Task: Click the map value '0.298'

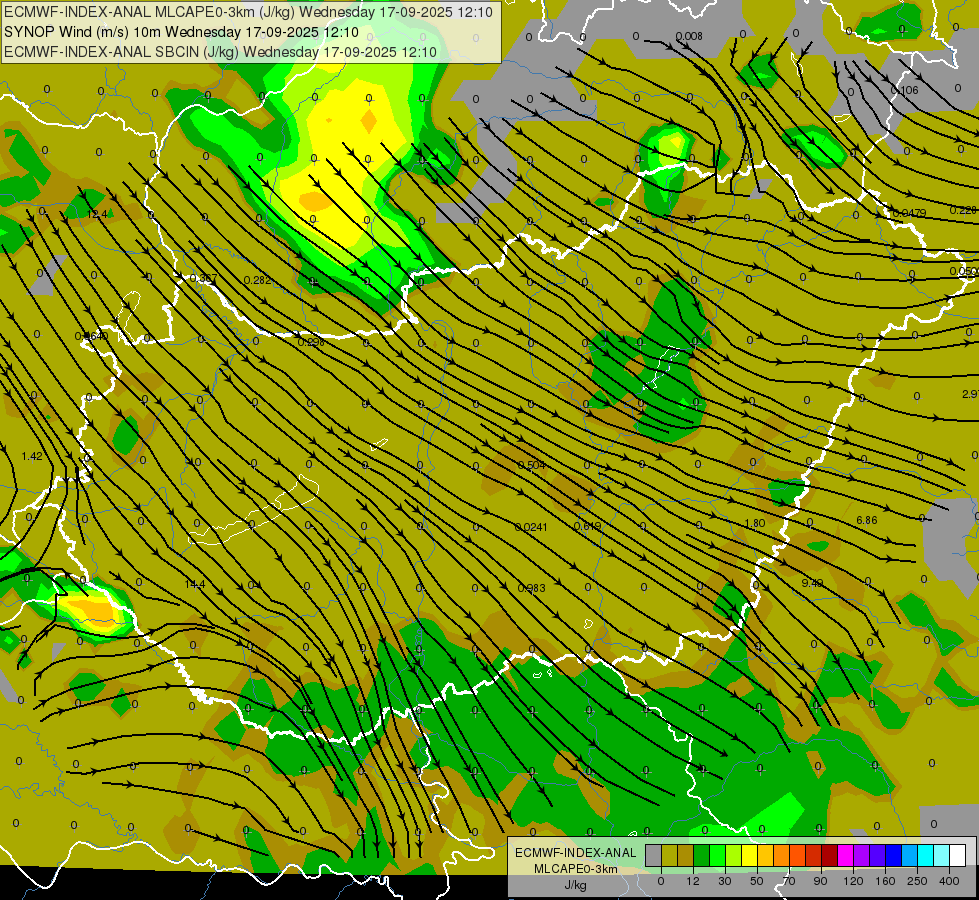Action: [311, 342]
